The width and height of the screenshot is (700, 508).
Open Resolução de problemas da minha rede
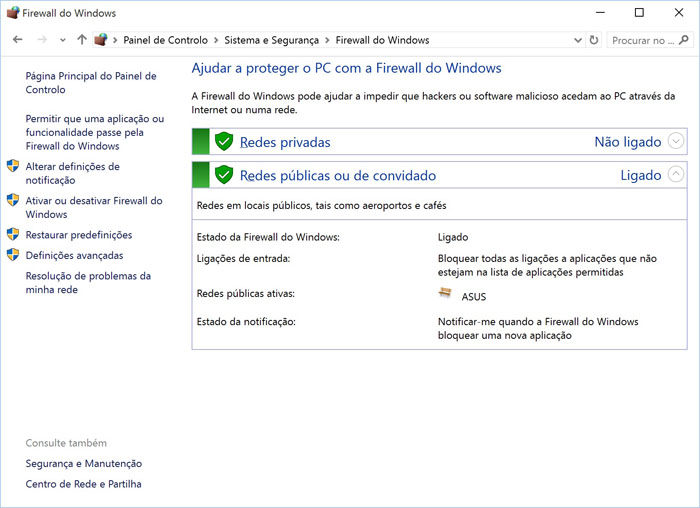[x=88, y=283]
